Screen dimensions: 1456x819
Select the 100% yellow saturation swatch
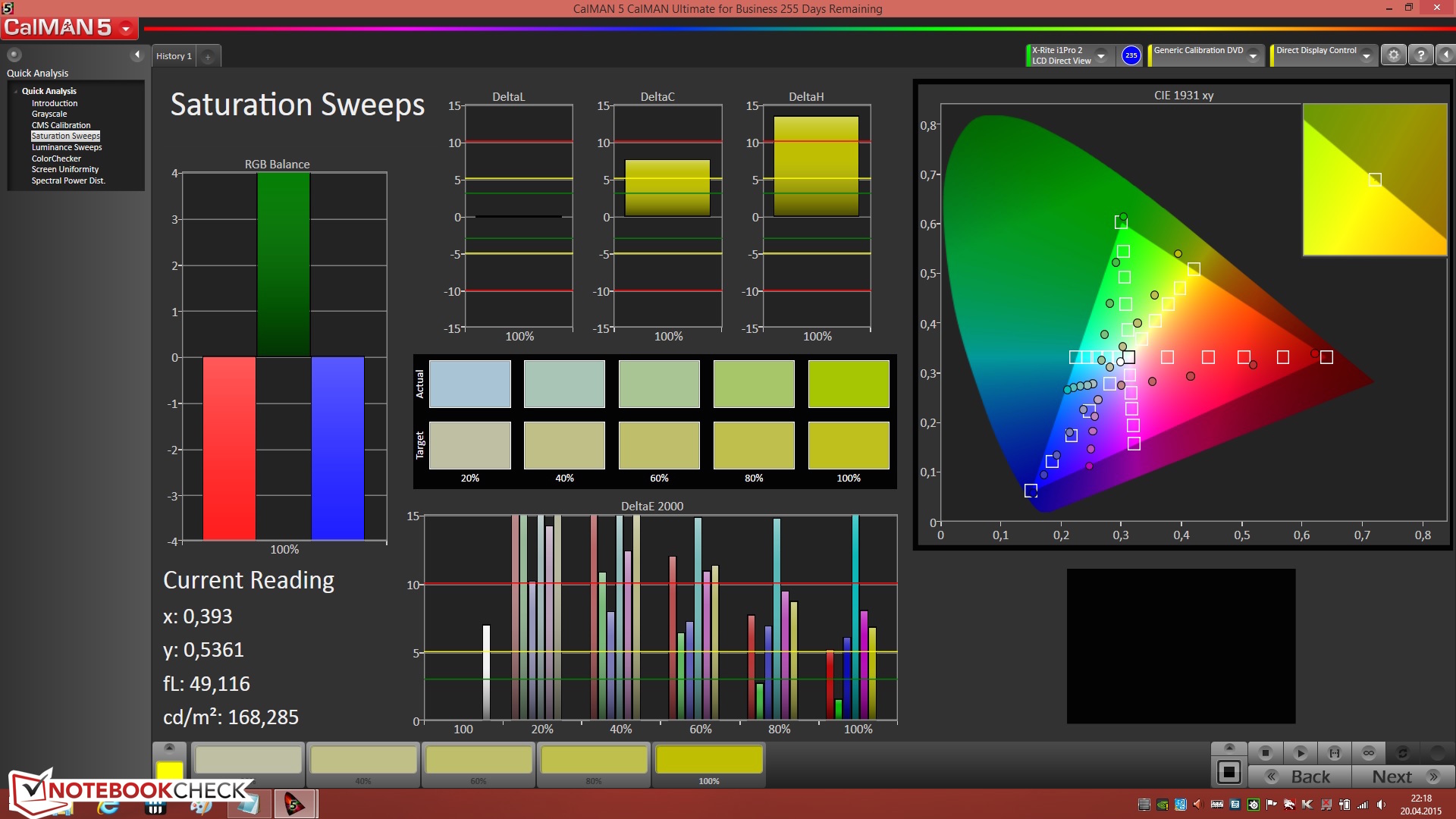point(708,761)
